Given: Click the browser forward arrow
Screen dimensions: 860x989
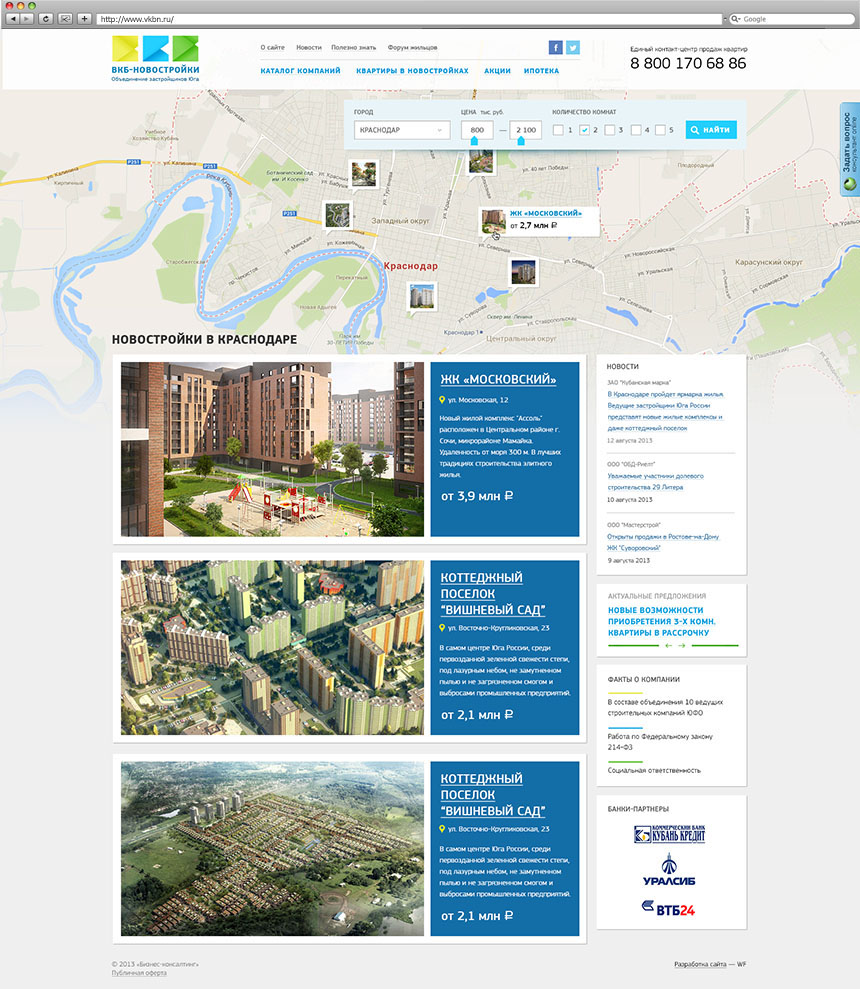Looking at the screenshot, I should (27, 19).
